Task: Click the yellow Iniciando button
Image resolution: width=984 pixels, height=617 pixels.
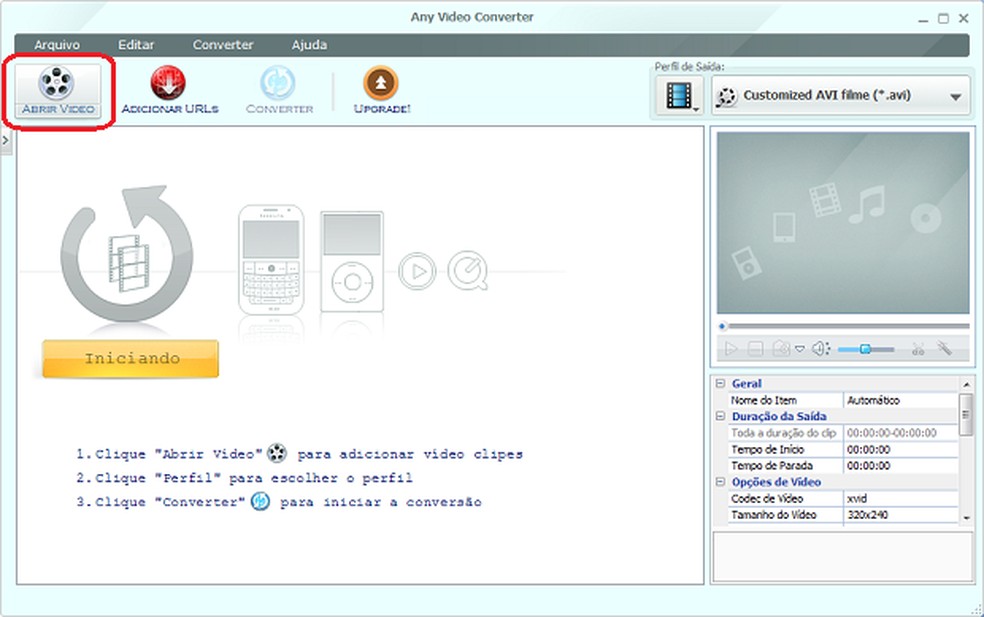Action: pyautogui.click(x=131, y=358)
